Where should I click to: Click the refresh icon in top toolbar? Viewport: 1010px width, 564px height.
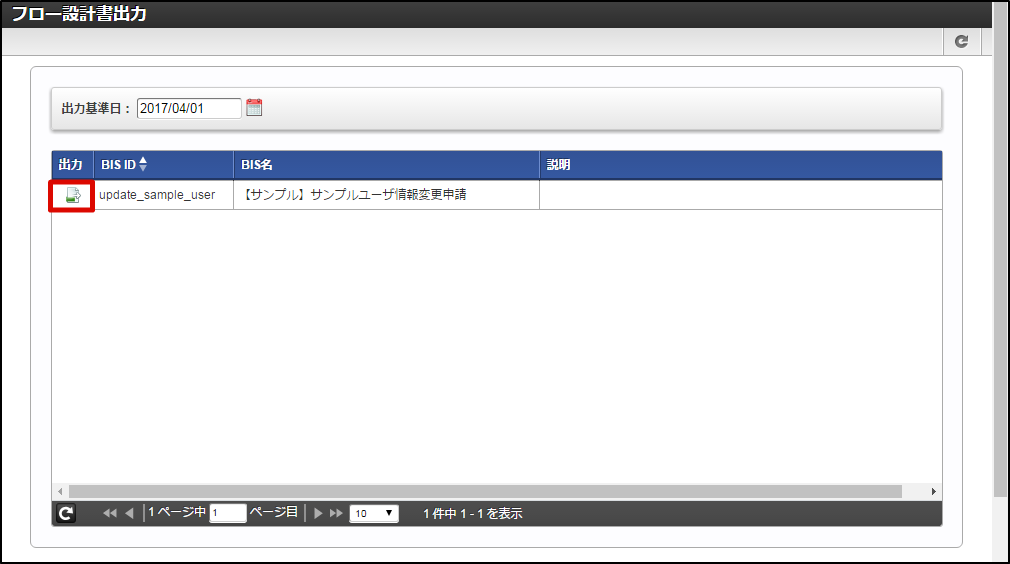[x=962, y=41]
